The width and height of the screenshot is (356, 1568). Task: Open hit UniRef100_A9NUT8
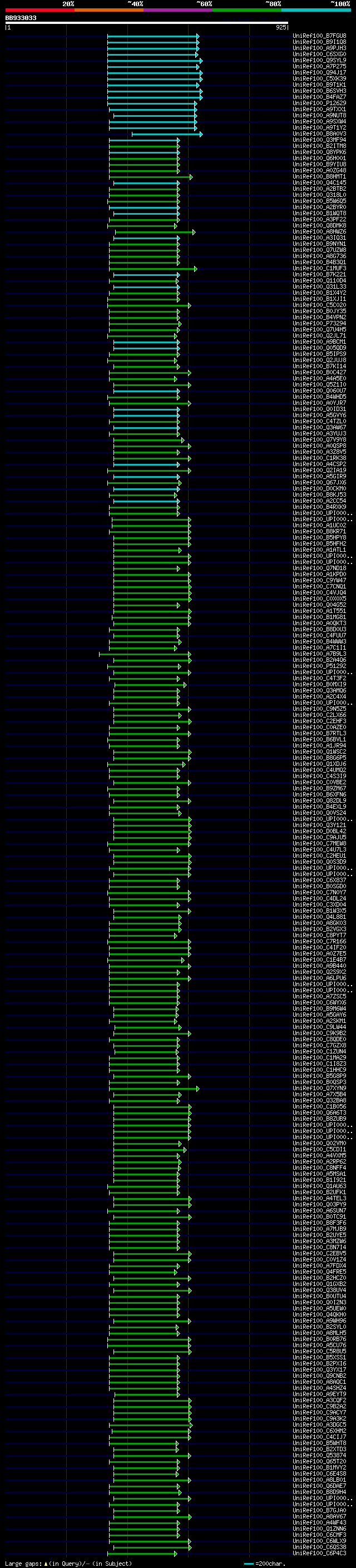319,116
